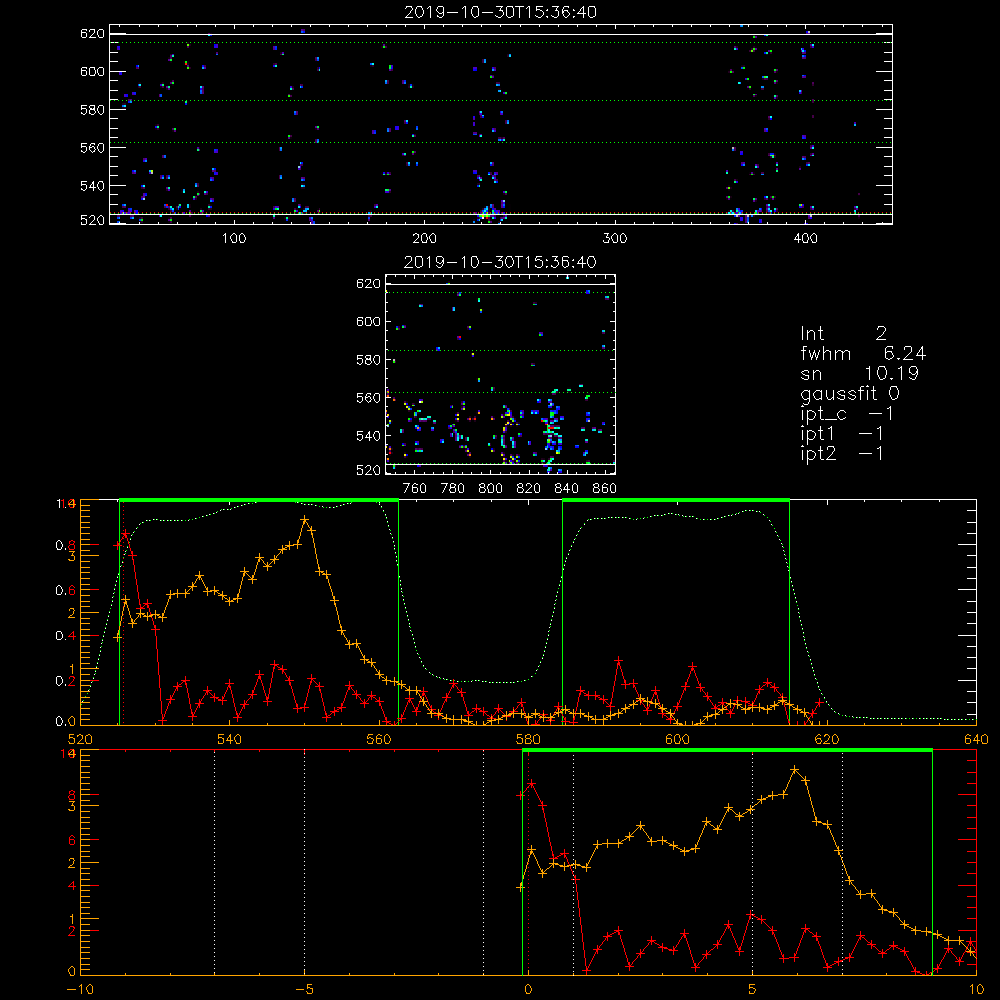This screenshot has width=1000, height=1000.
Task: Click x-axis label 860 on middle plot
Action: point(605,488)
